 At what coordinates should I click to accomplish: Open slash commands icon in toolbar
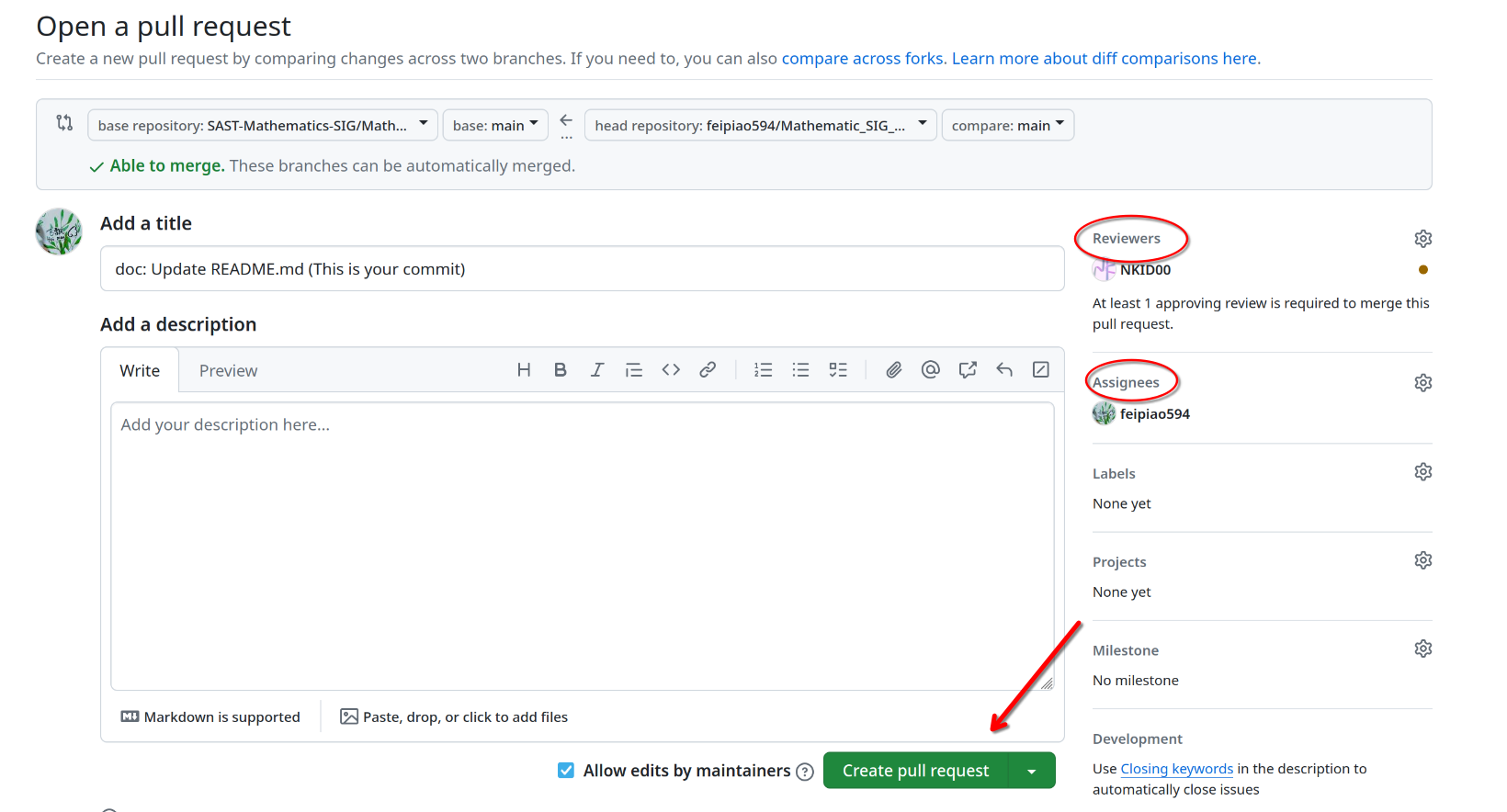tap(1041, 370)
